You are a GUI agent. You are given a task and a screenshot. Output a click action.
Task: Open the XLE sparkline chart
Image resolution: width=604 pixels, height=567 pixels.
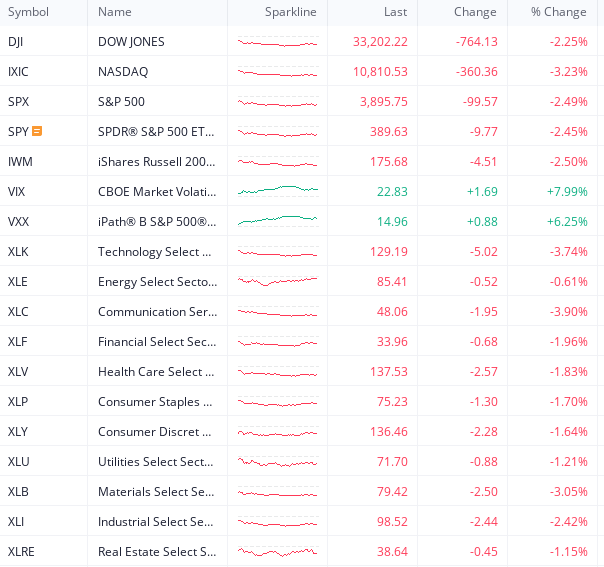(x=278, y=282)
